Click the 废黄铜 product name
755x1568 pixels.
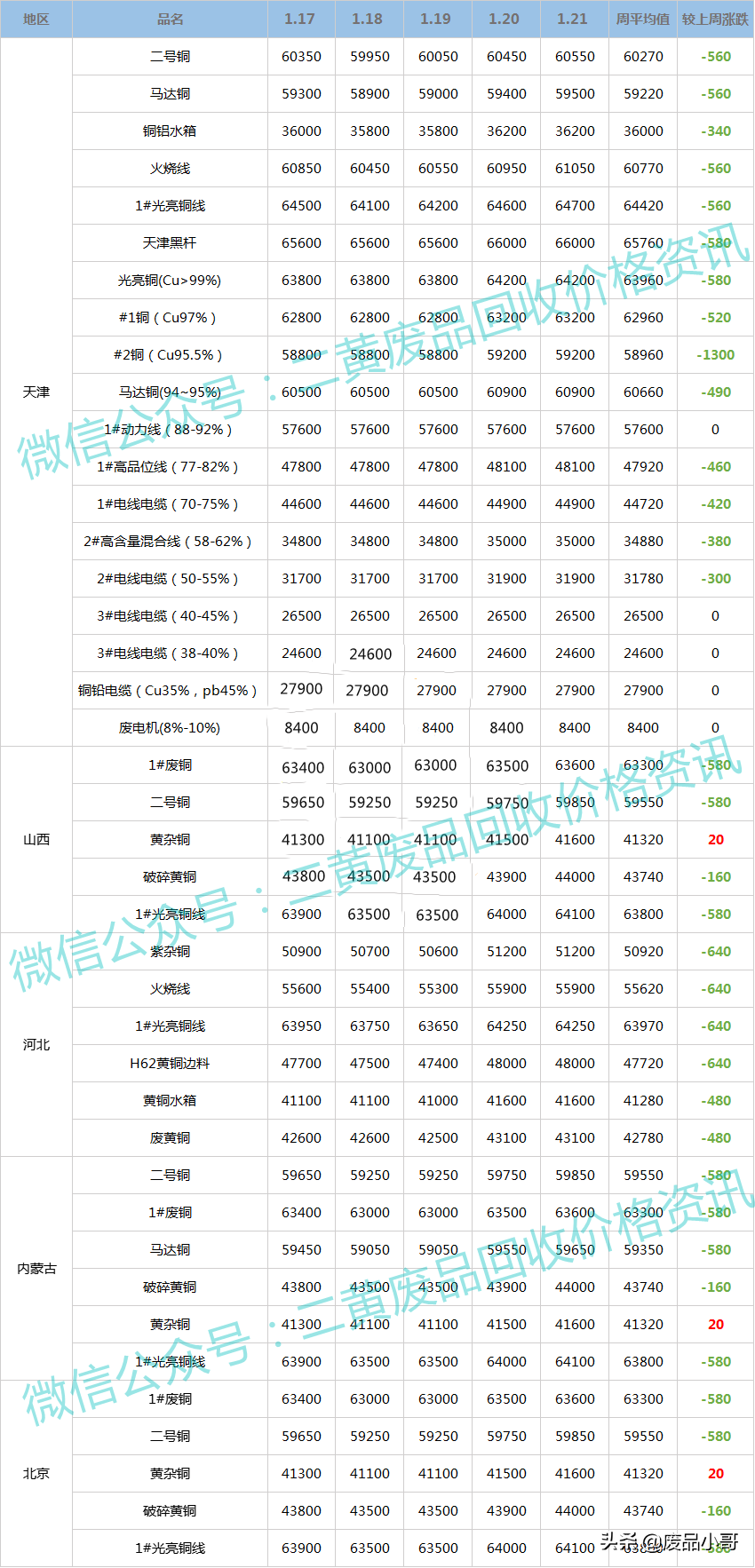click(170, 1137)
